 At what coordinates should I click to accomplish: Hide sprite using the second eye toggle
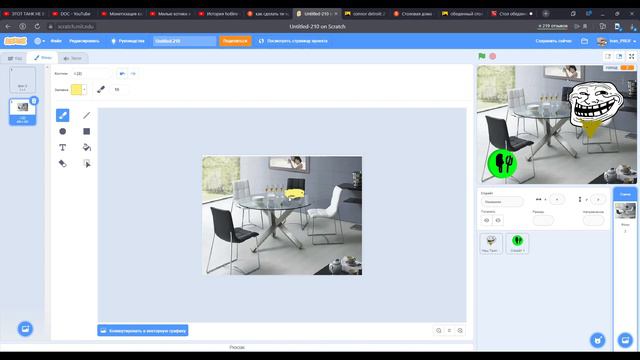click(x=498, y=220)
